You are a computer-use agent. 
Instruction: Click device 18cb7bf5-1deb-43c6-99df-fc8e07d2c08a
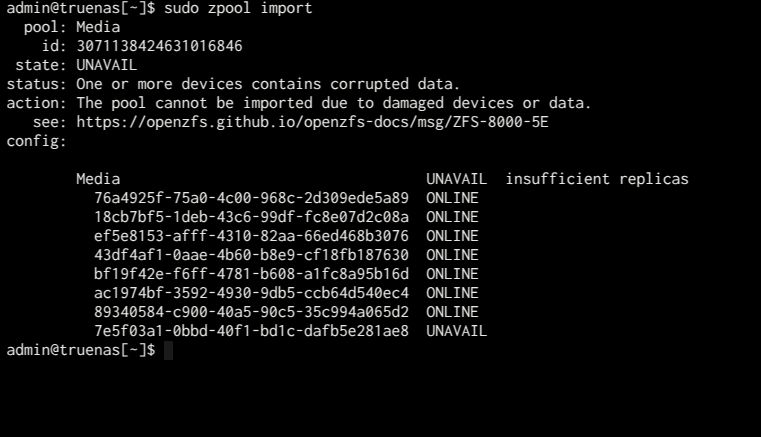coord(251,217)
